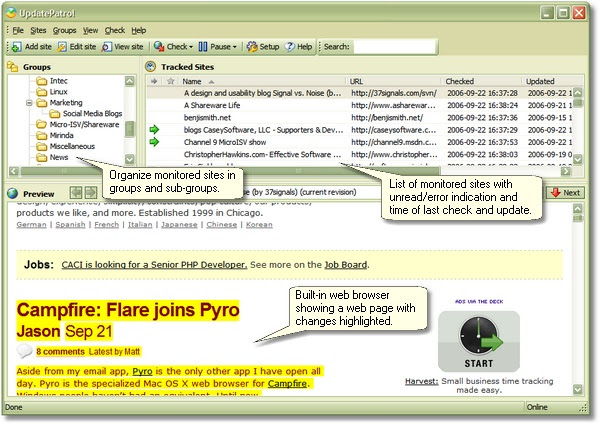This screenshot has height=425, width=600.
Task: Open the CACI Senior PHP Developer job link
Action: (154, 265)
